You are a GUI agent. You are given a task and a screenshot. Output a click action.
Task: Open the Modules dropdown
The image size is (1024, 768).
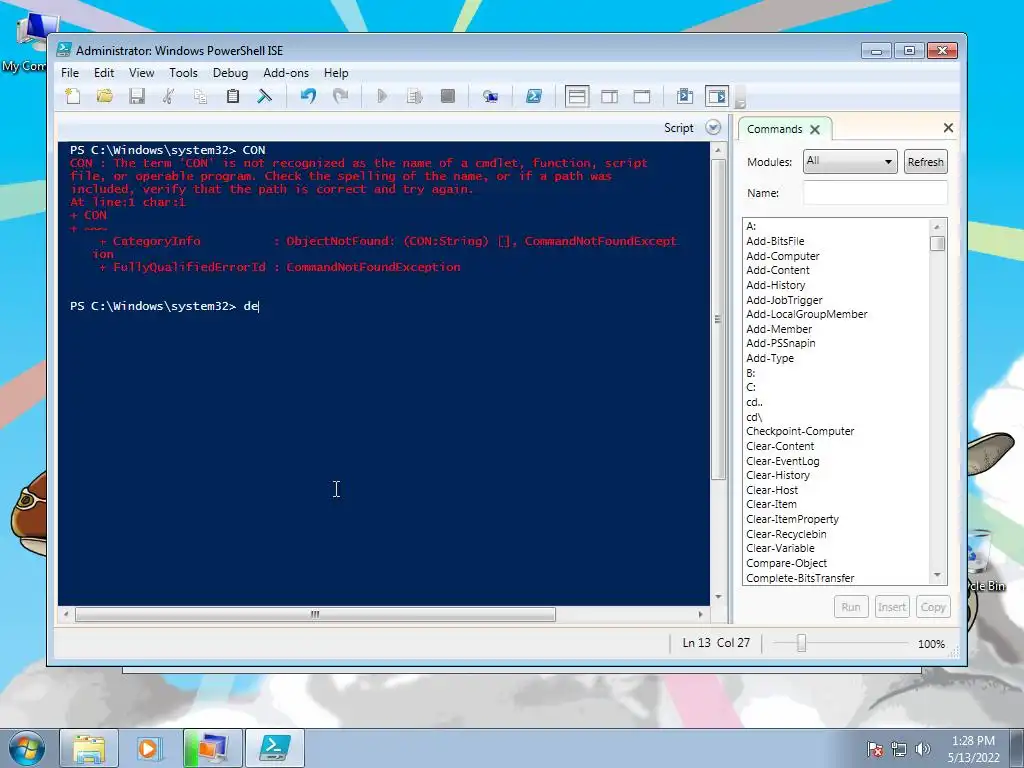click(x=850, y=161)
